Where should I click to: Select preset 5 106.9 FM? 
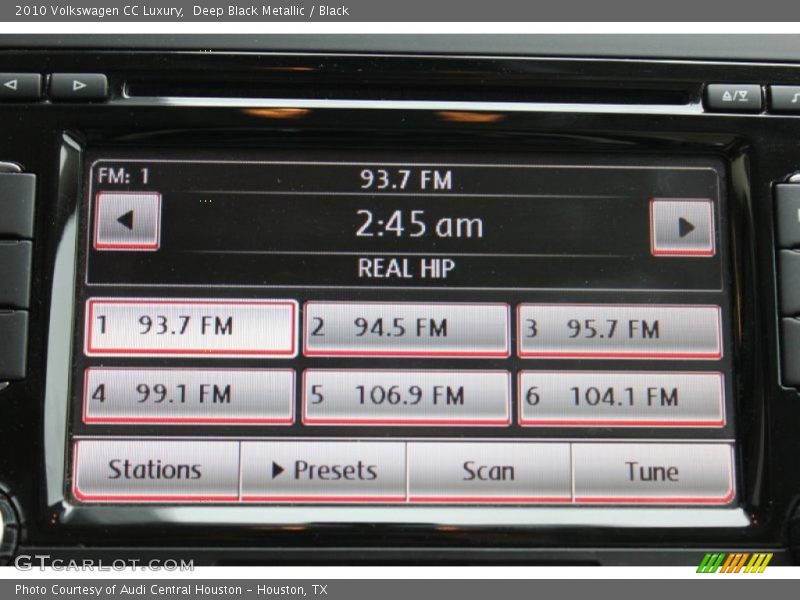point(406,397)
